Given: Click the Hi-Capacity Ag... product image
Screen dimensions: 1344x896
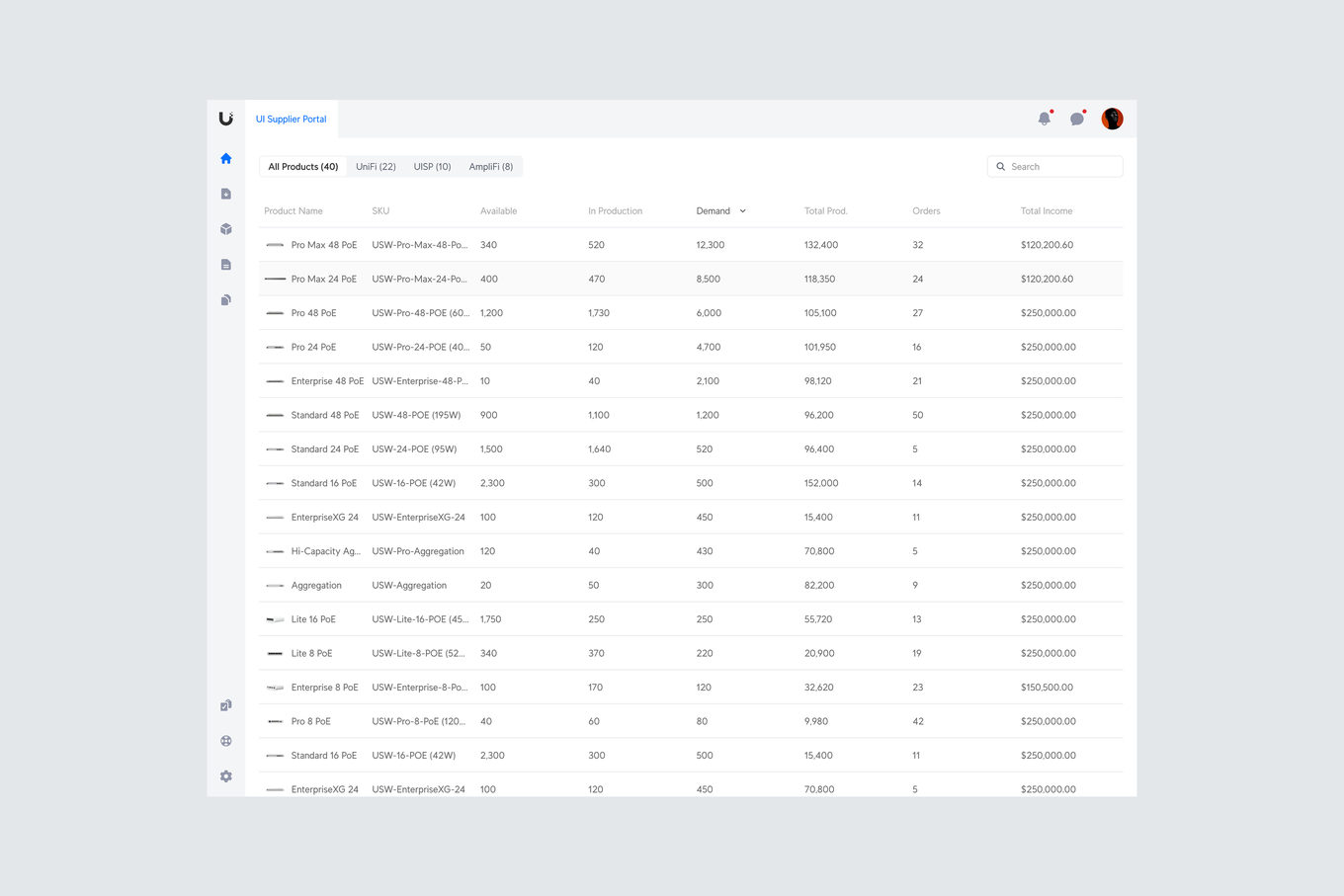Looking at the screenshot, I should pyautogui.click(x=275, y=551).
